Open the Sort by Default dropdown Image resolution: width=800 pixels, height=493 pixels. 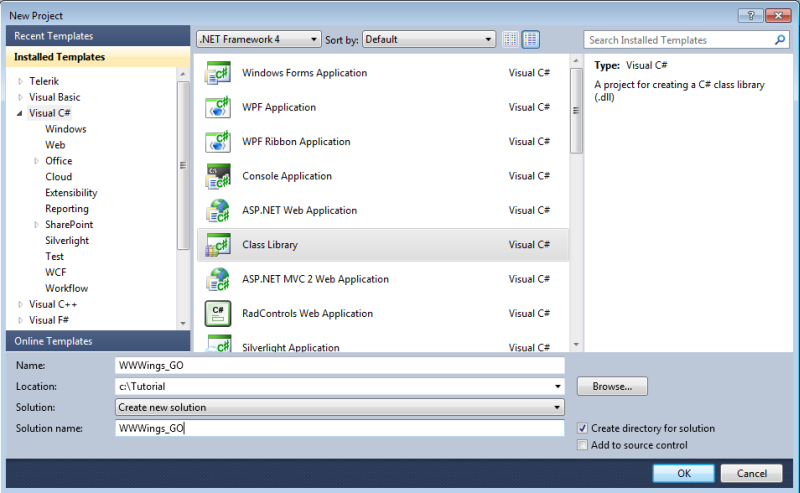(428, 40)
